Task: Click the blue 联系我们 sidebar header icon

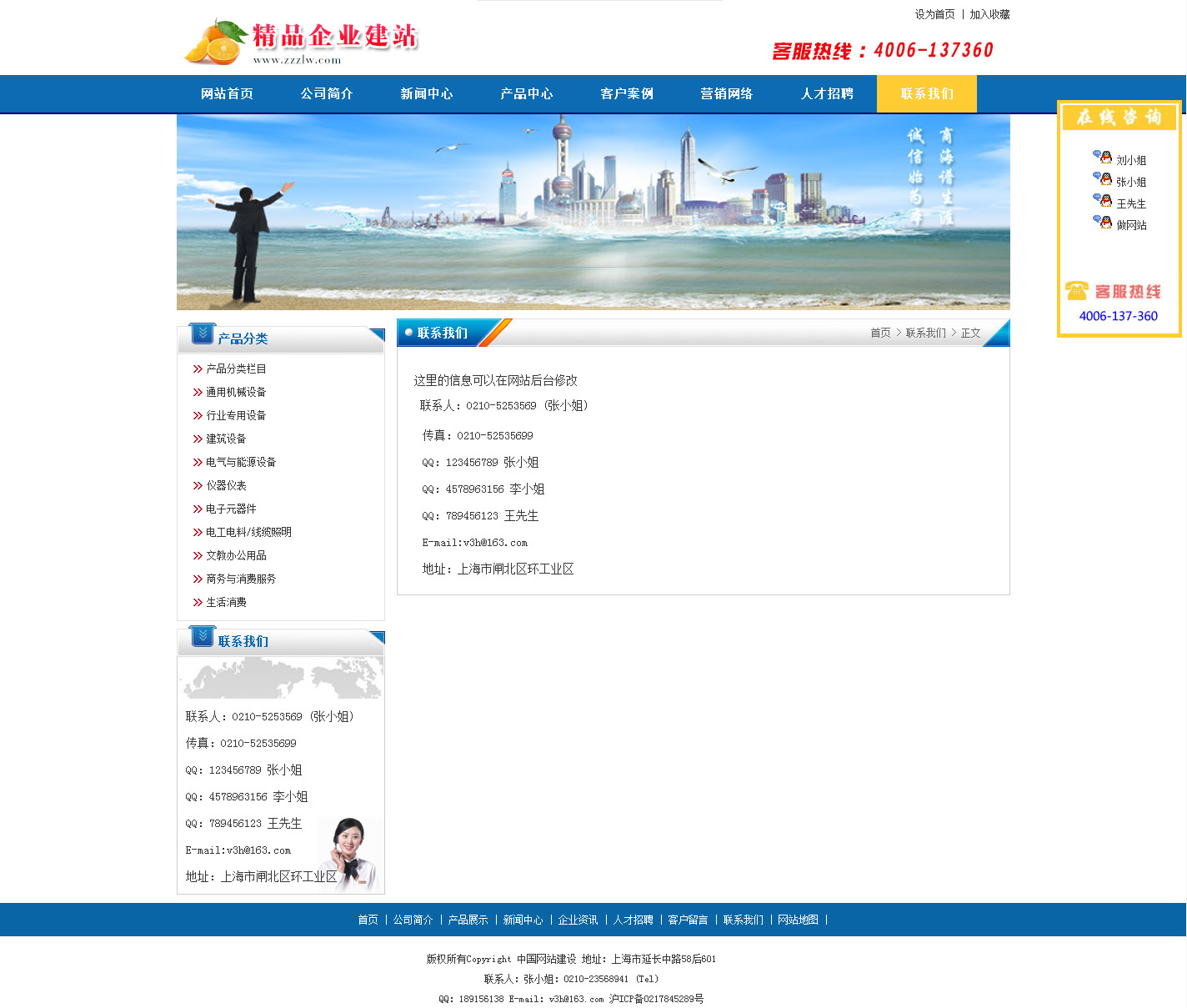Action: coord(202,637)
